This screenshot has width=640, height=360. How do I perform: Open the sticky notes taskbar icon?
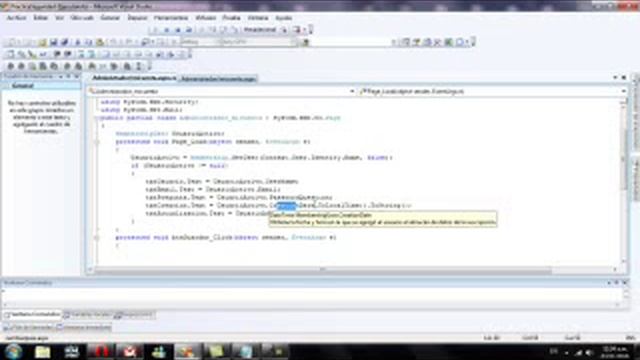216,351
